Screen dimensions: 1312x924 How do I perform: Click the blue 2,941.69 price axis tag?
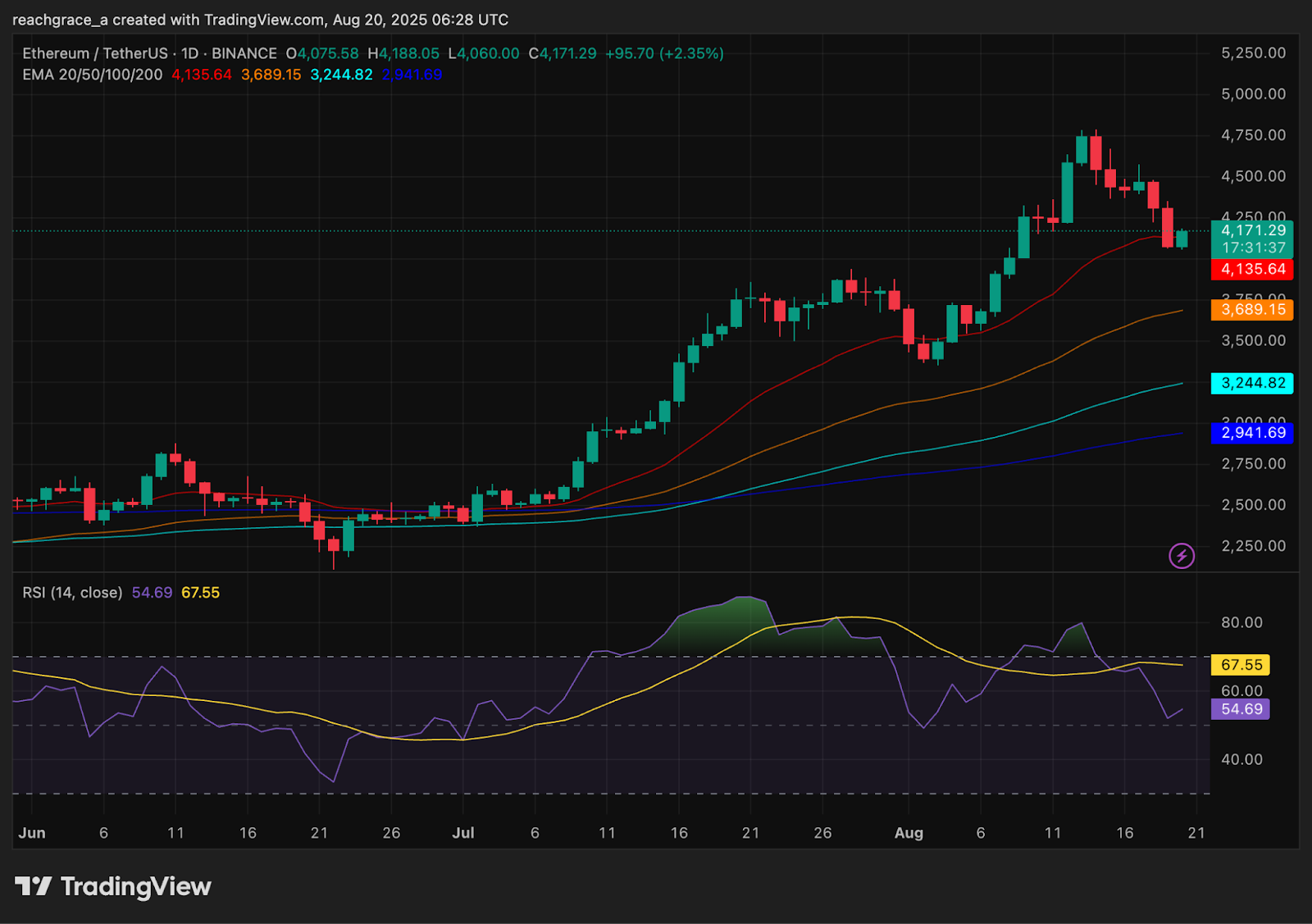(1252, 433)
